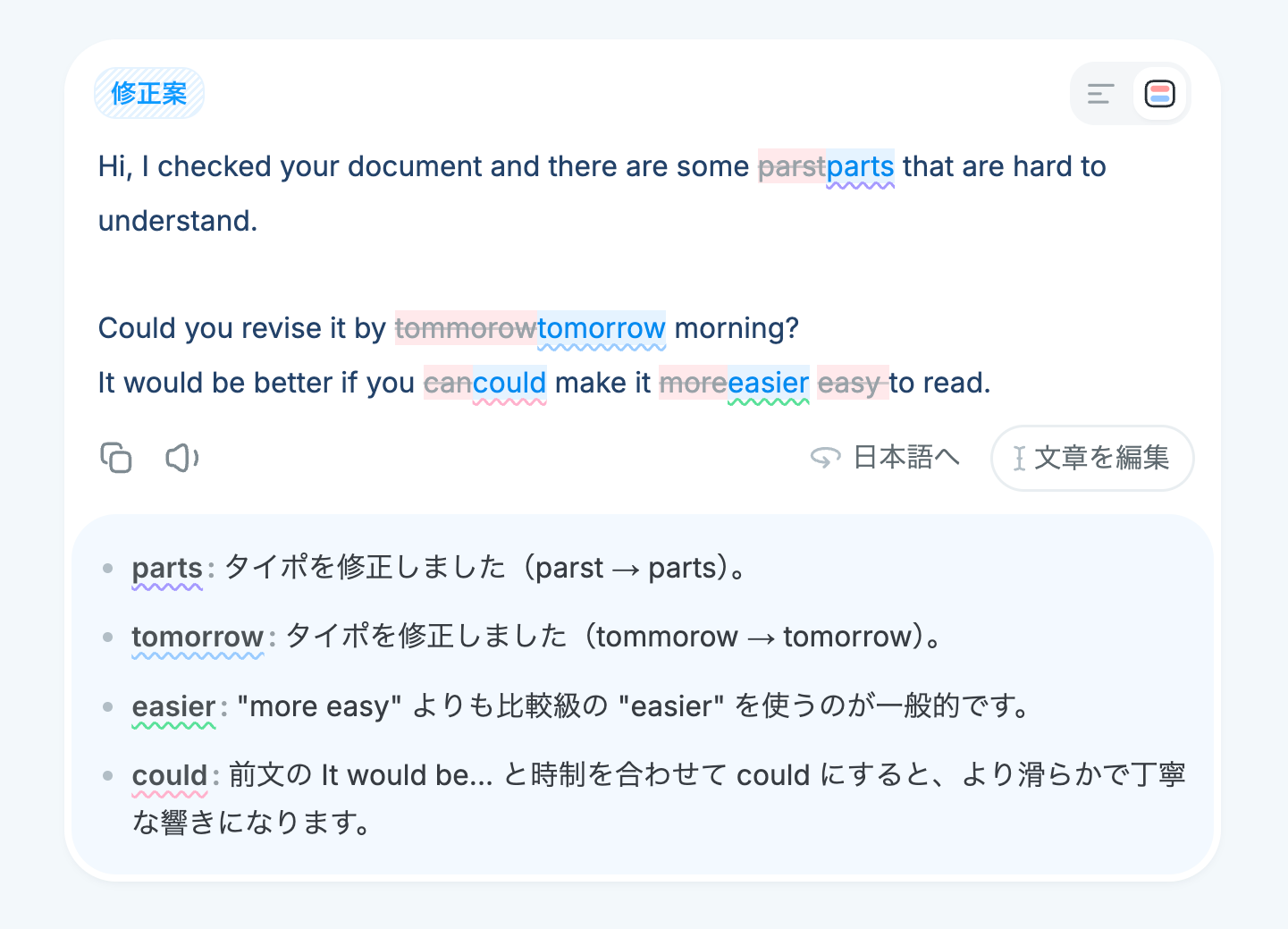The height and width of the screenshot is (929, 1288).
Task: Click struck-through word 'tommorow'
Action: pos(466,329)
